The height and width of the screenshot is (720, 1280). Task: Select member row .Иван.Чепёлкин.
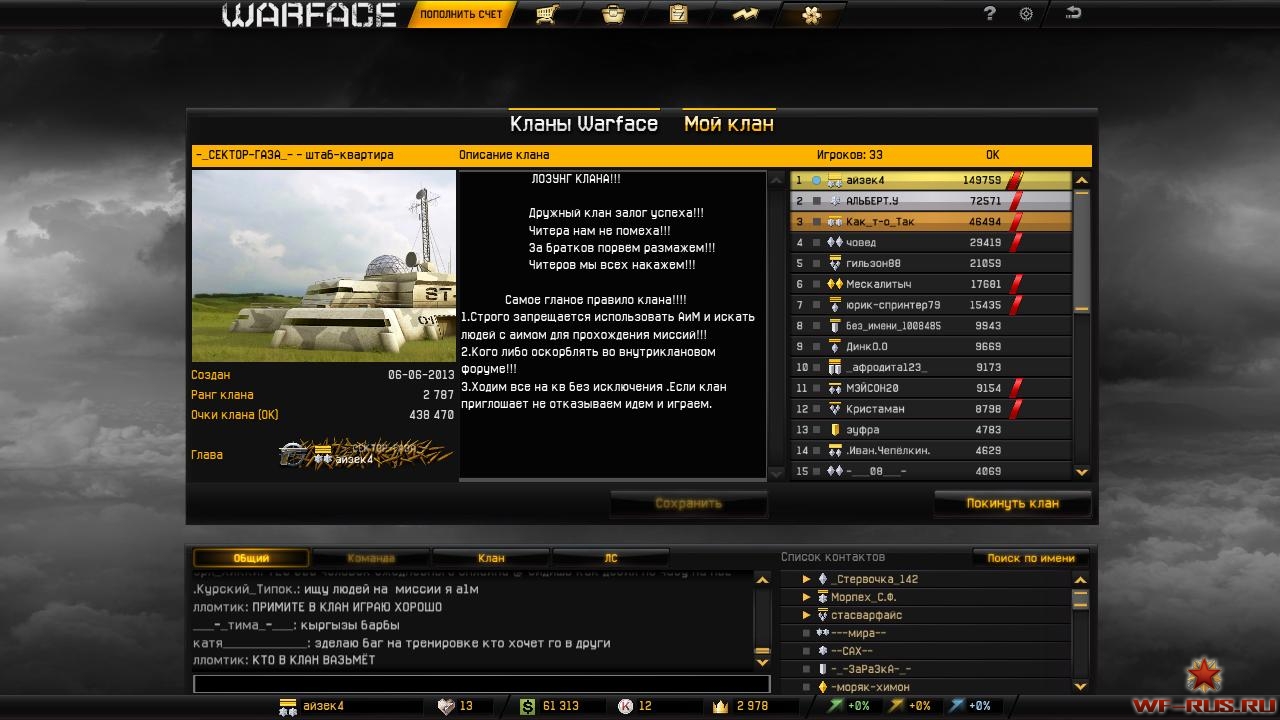931,451
